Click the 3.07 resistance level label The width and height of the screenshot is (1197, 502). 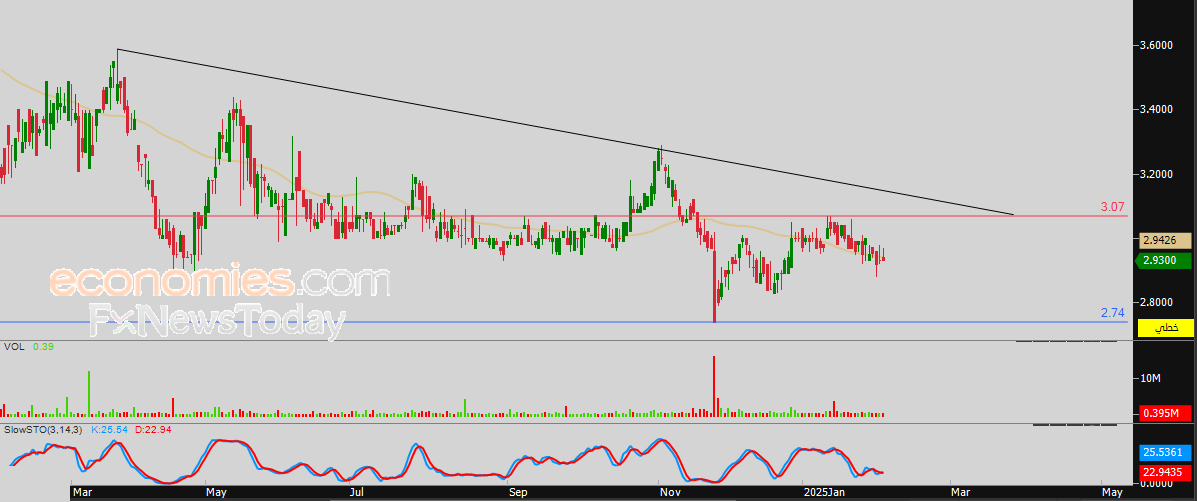click(1113, 207)
